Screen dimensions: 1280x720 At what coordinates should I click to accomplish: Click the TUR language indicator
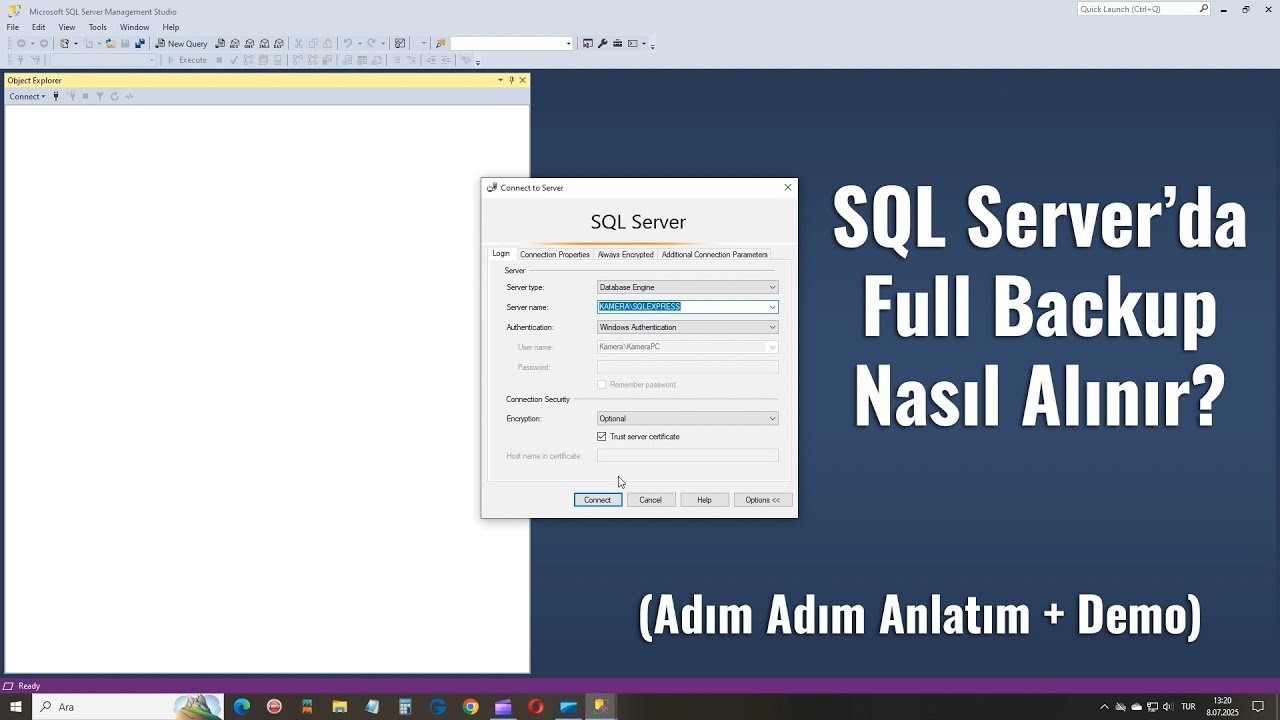coord(1189,707)
